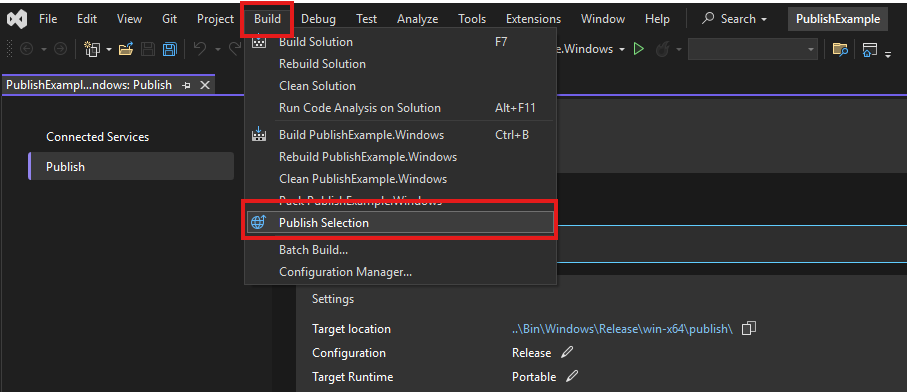Click the New Project toolbar icon
907x392 pixels.
coord(92,49)
